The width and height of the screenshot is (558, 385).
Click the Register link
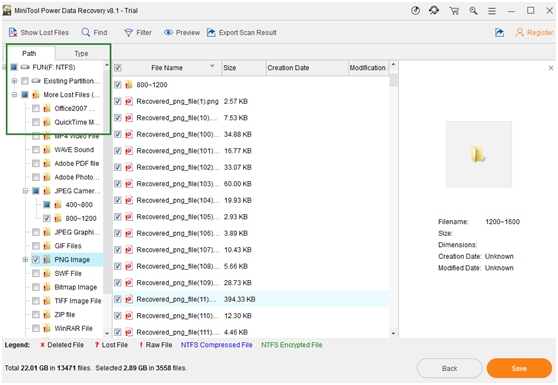[x=535, y=32]
